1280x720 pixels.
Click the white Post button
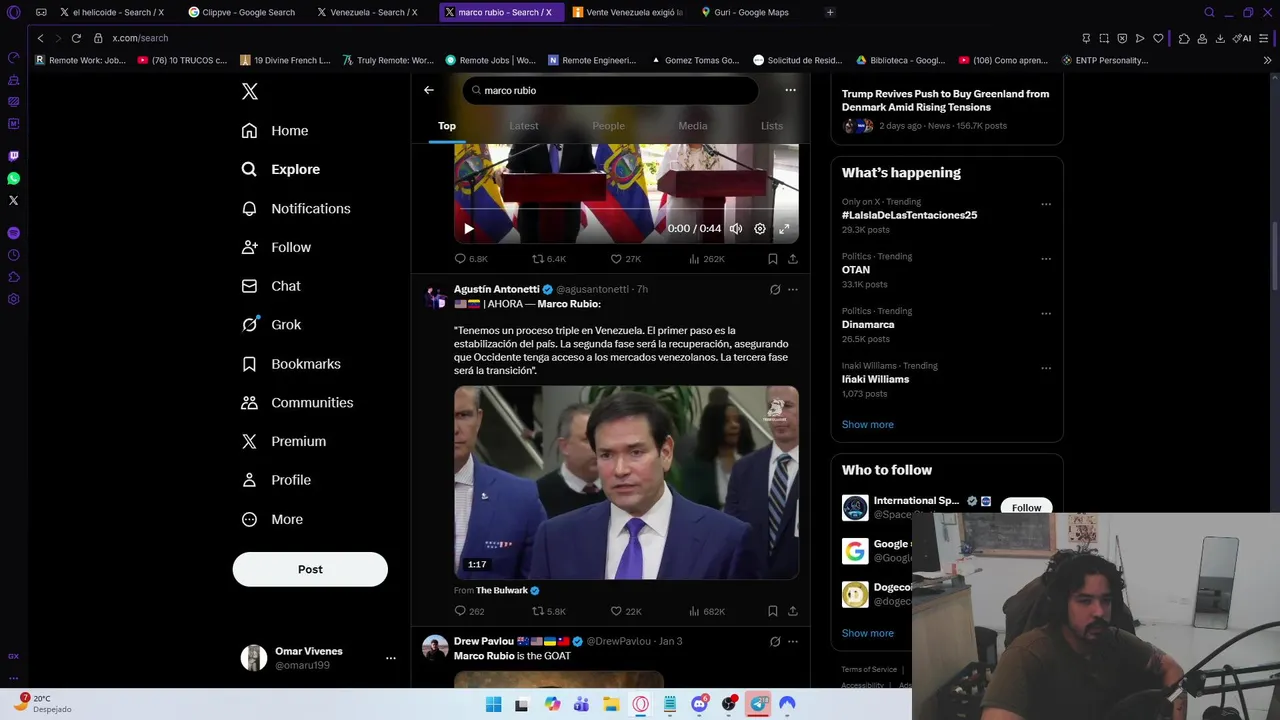310,569
